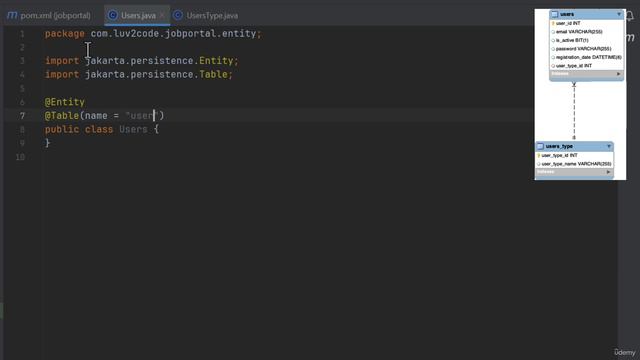Click the class icon on UsersType.java tab
Viewport: 640px width, 360px height.
coord(178,16)
